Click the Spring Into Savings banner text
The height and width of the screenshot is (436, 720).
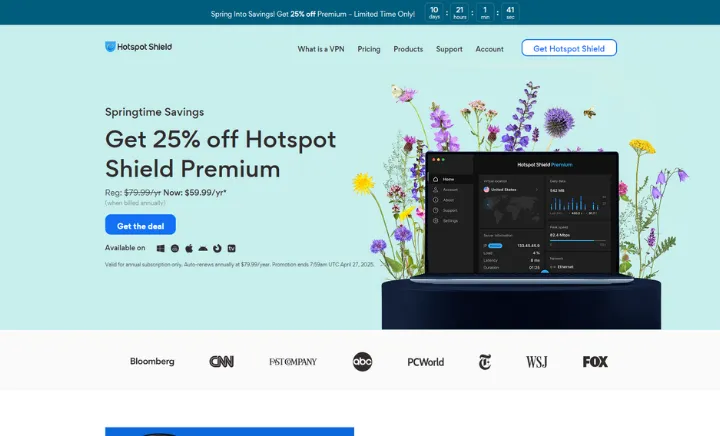click(313, 14)
